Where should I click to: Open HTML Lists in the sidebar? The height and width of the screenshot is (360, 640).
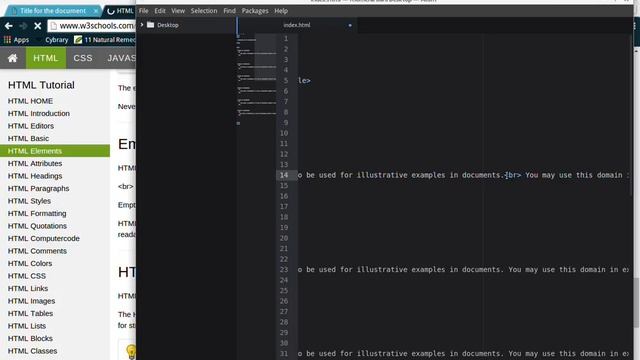coord(27,326)
